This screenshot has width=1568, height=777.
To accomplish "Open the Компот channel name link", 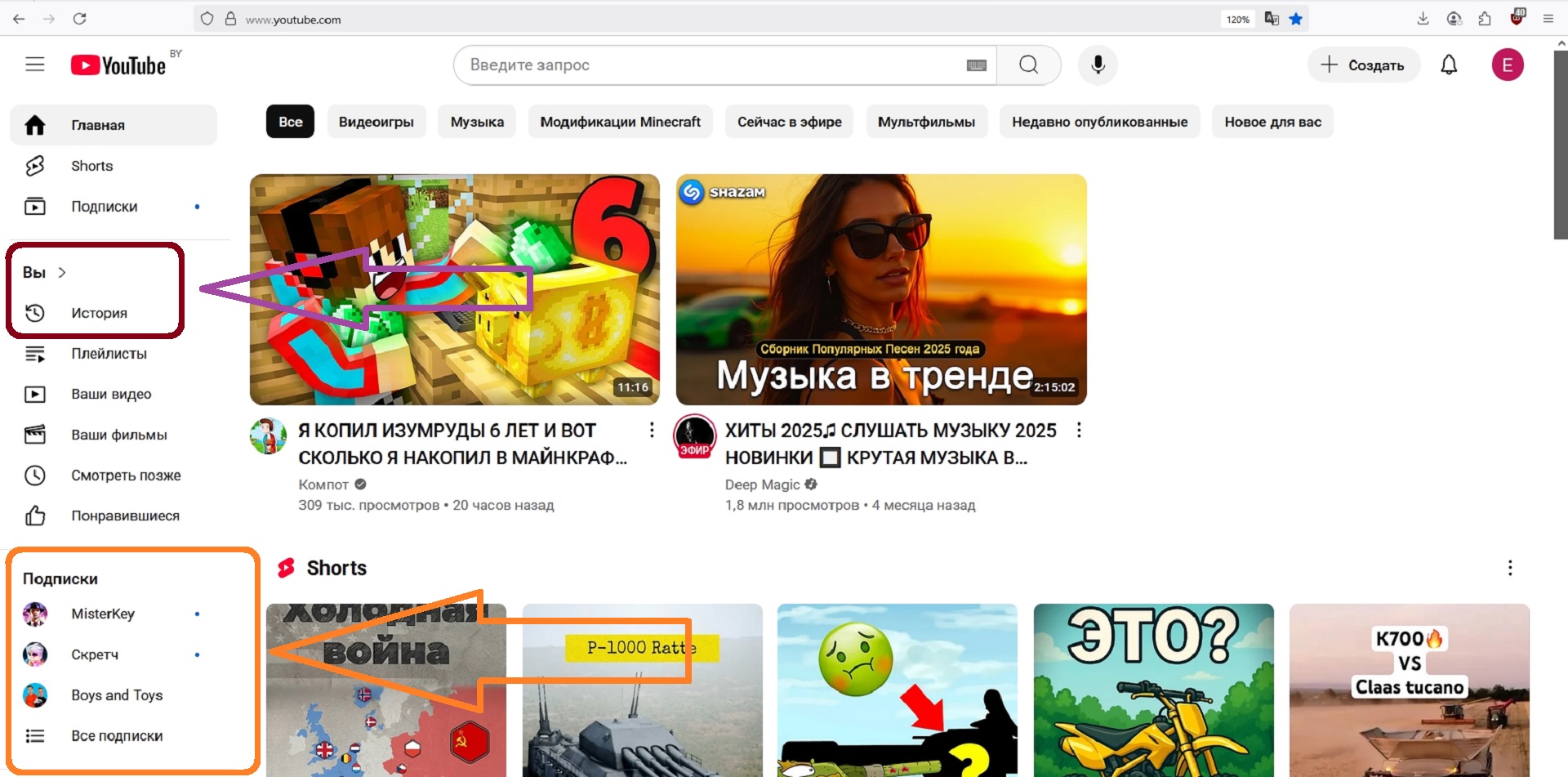I will pos(323,485).
